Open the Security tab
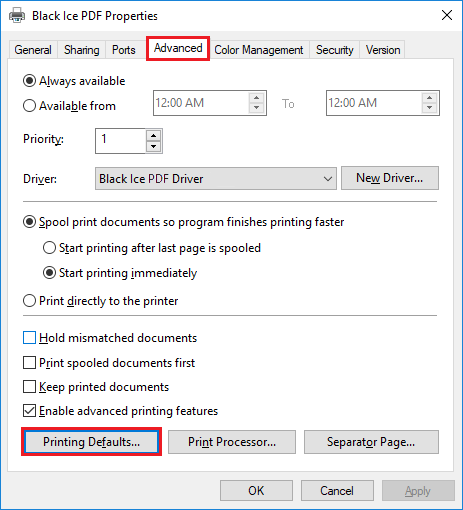 (x=335, y=50)
